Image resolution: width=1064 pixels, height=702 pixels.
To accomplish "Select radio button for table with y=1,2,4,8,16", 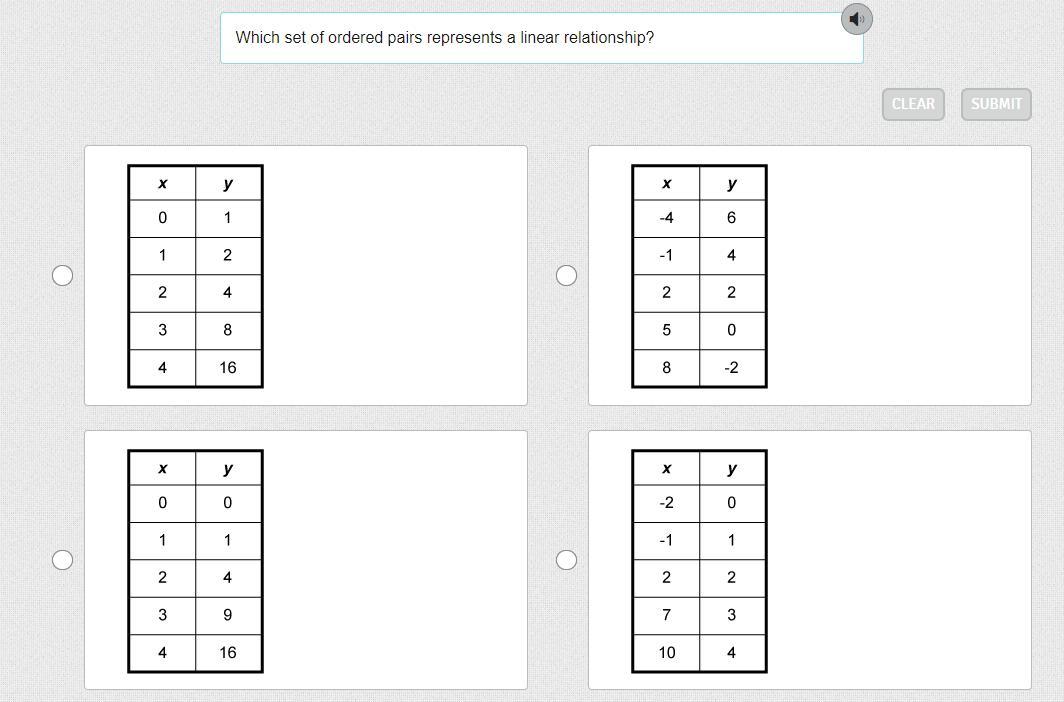I will click(x=62, y=275).
